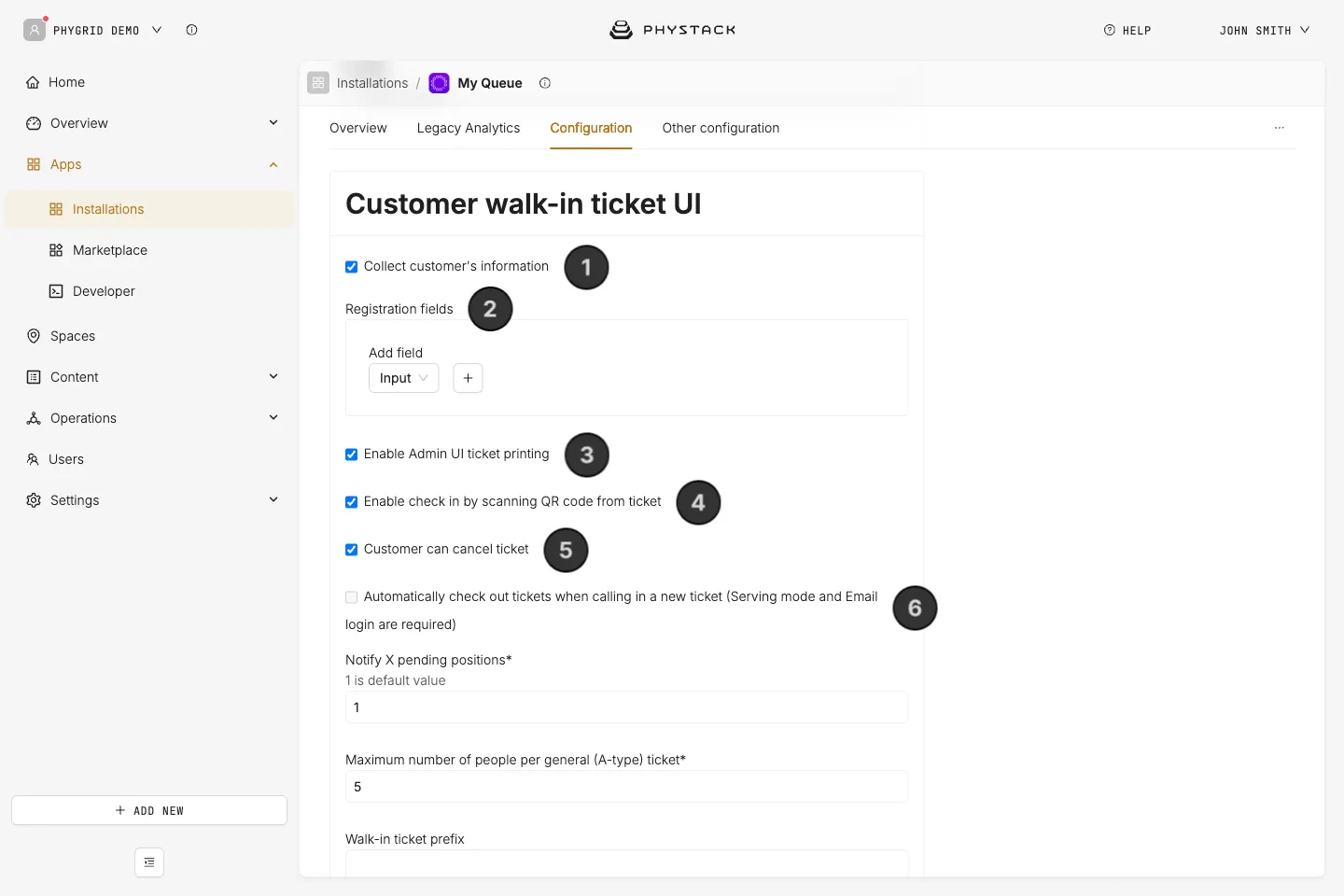Image resolution: width=1344 pixels, height=896 pixels.
Task: Click the Installations grid icon in sidebar
Action: pos(56,209)
